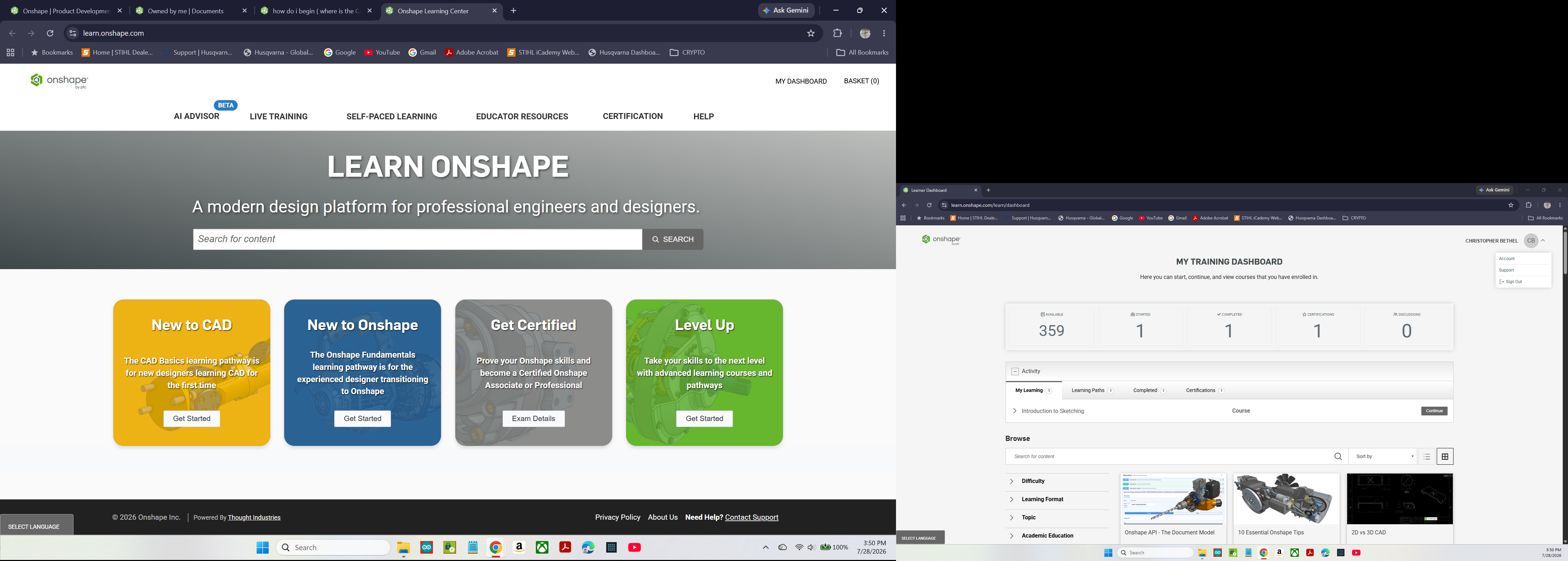
Task: Open the volume speaker tray icon
Action: 811,548
